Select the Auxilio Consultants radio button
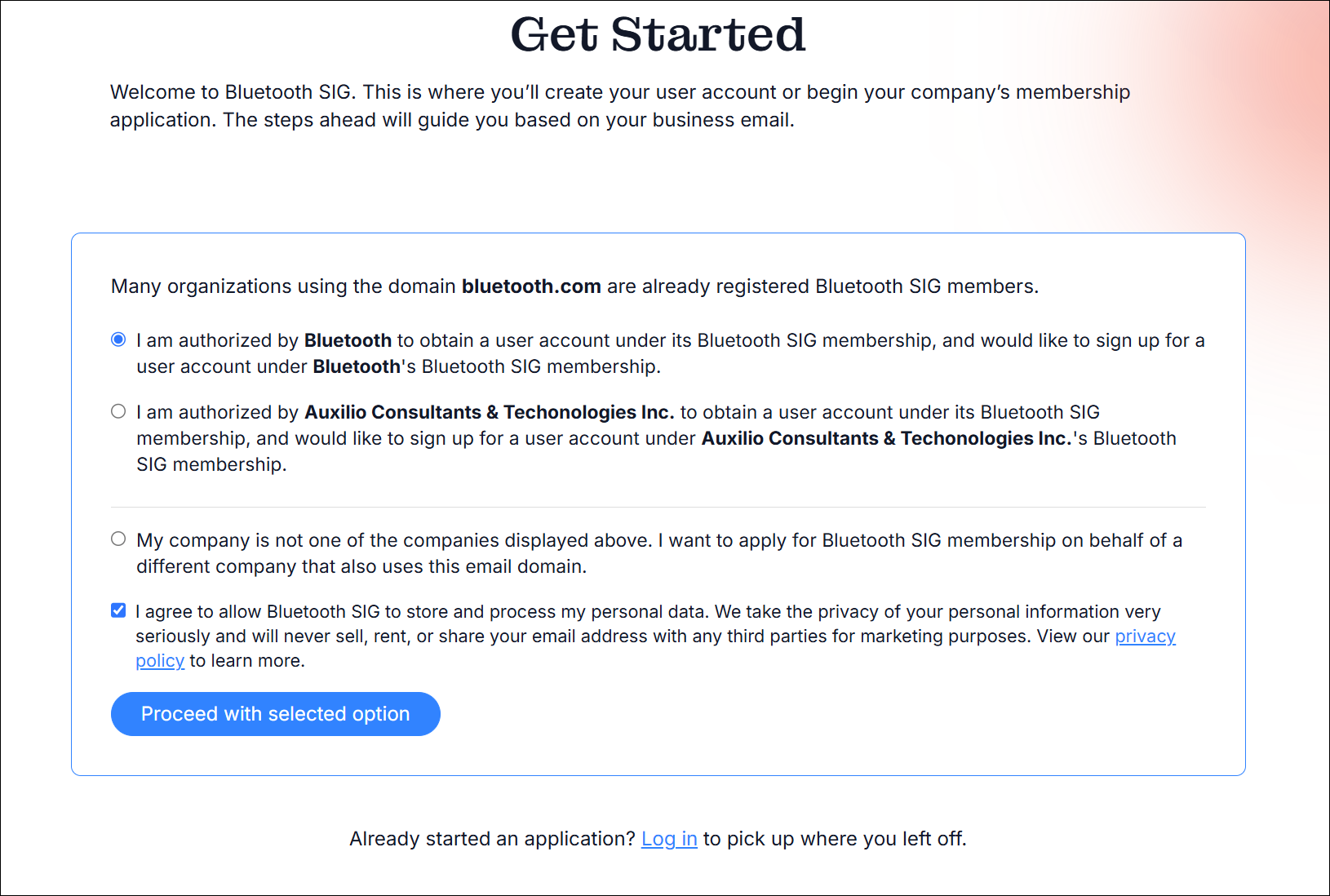Screen dimensions: 1330x896 (x=118, y=411)
